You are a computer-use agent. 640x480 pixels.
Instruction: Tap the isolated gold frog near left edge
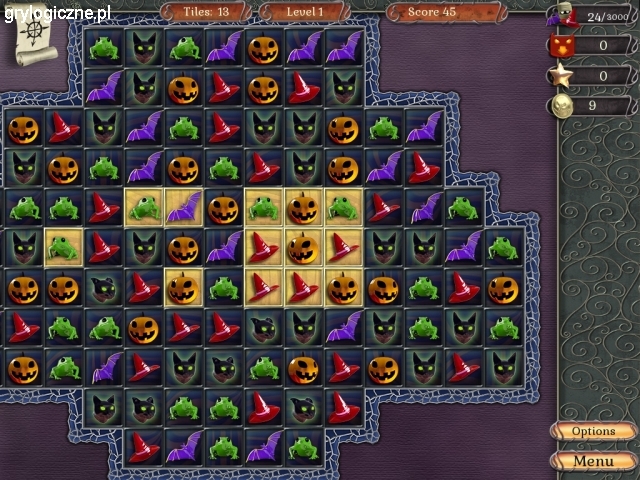pyautogui.click(x=63, y=248)
